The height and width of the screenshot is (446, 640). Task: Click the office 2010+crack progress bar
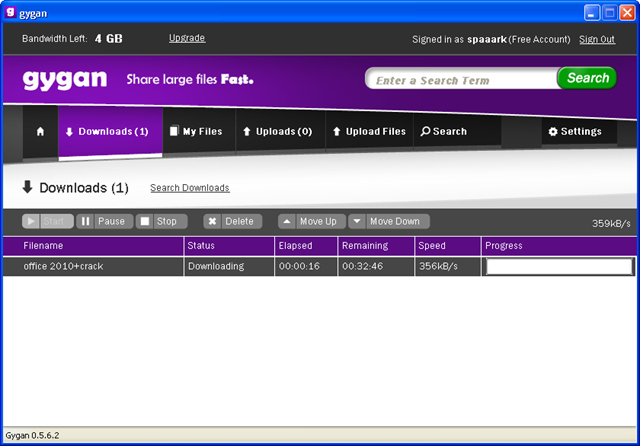[559, 266]
